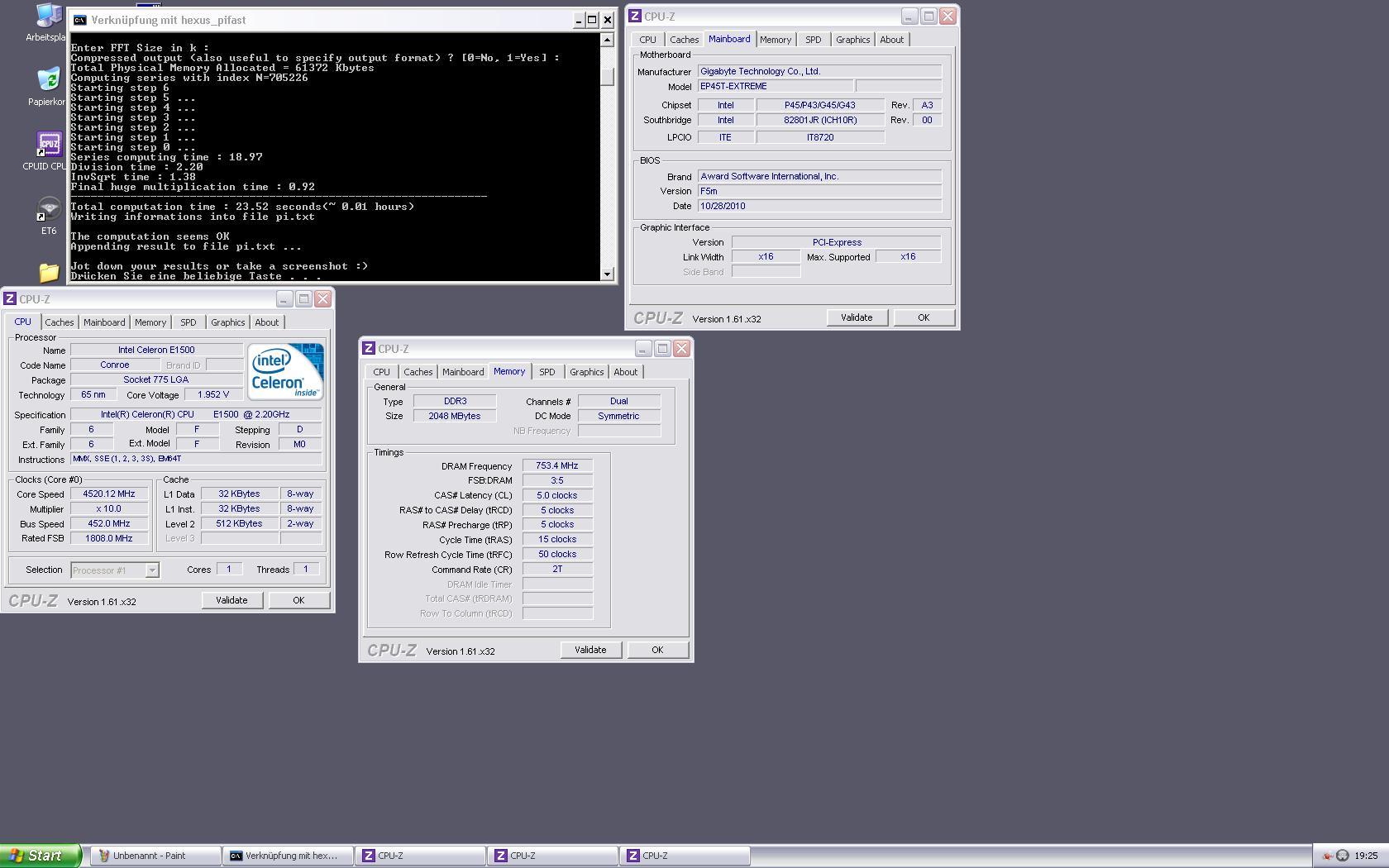Image resolution: width=1389 pixels, height=868 pixels.
Task: Select the Socket 775 LGA package field
Action: (156, 379)
